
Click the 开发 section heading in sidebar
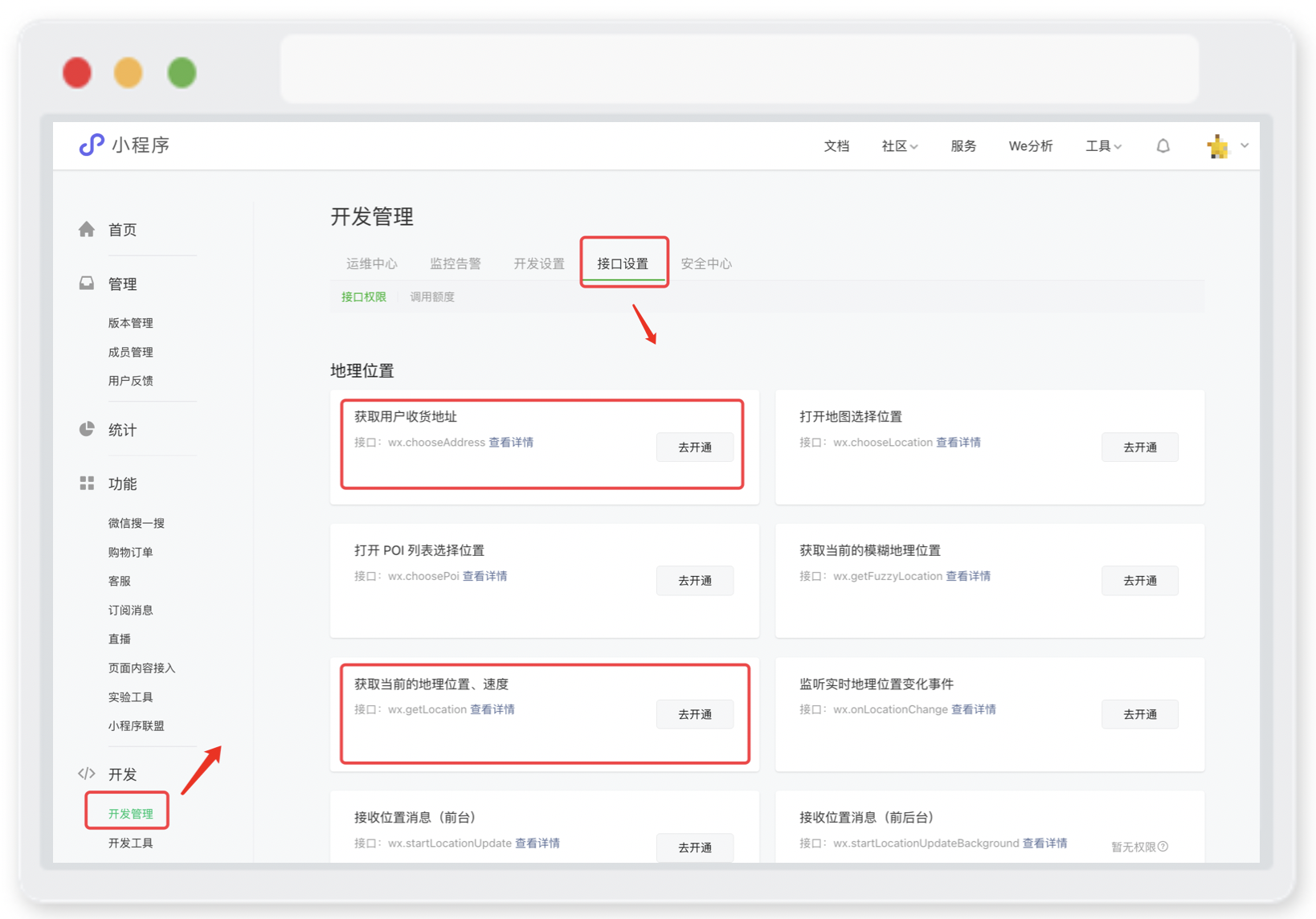click(122, 774)
